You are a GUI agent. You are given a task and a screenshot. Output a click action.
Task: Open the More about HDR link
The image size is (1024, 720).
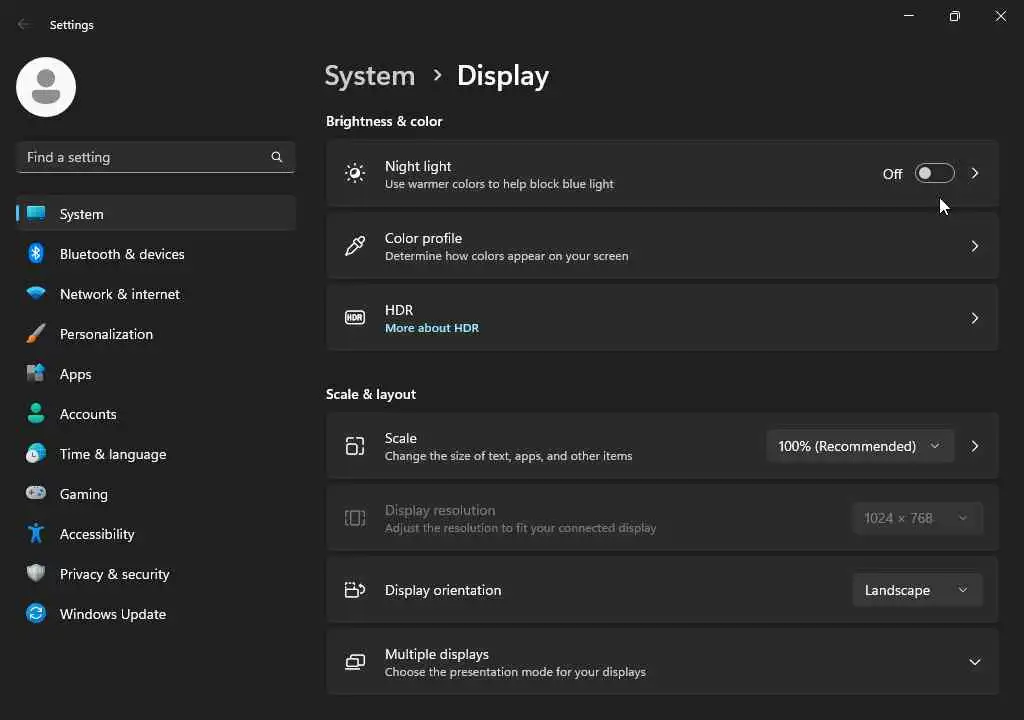(x=432, y=328)
